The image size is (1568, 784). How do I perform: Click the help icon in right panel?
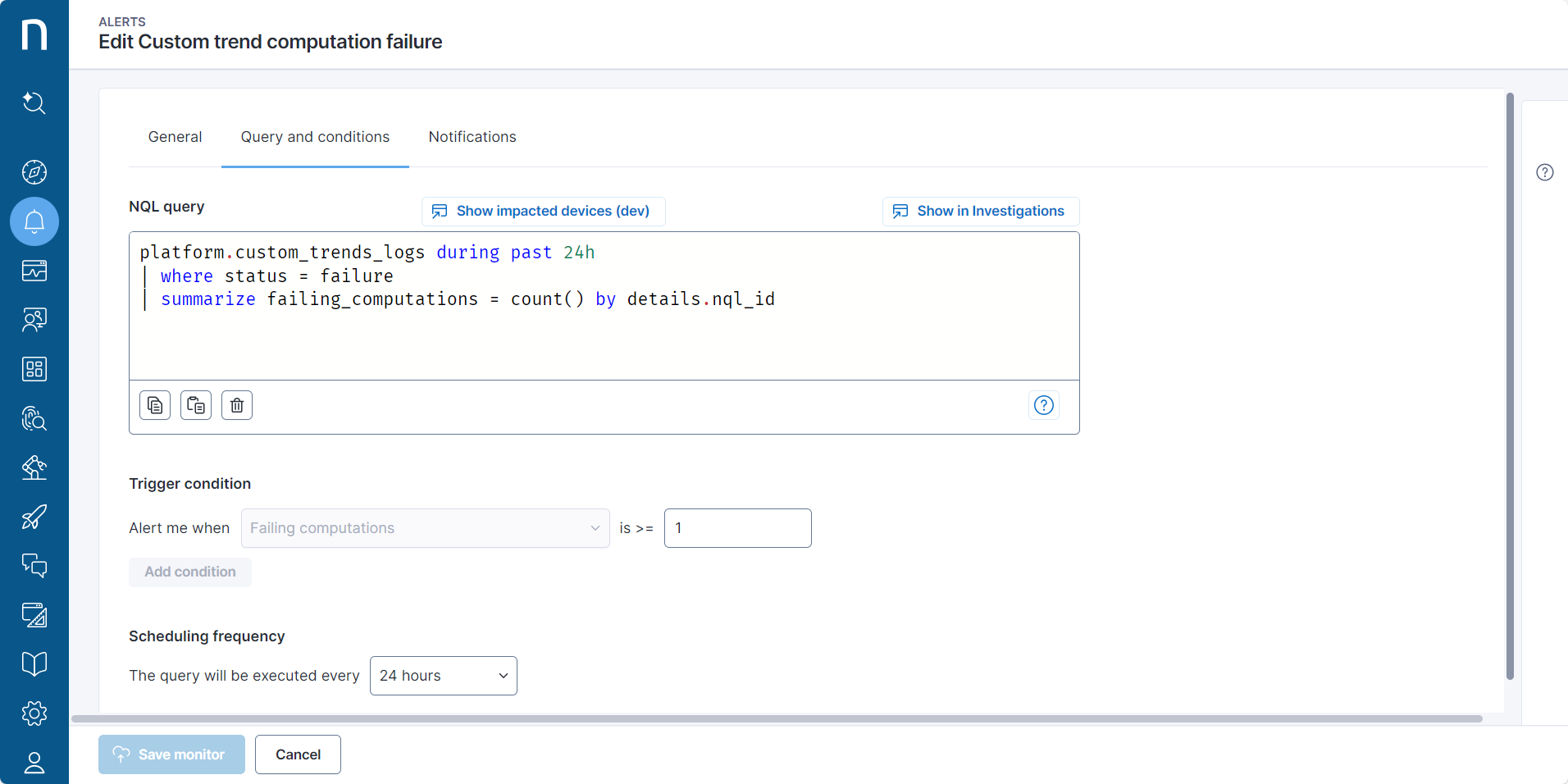click(x=1544, y=172)
